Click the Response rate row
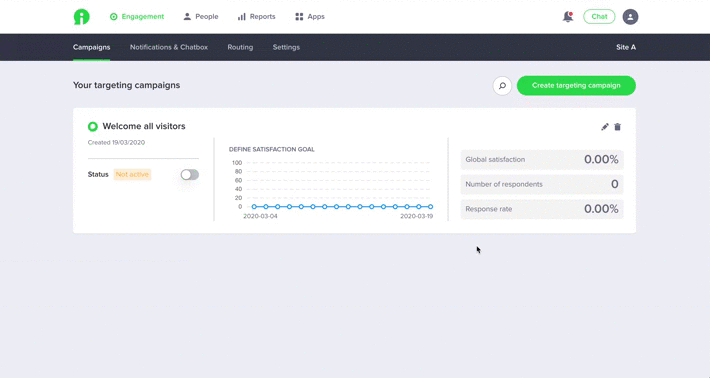The height and width of the screenshot is (378, 710). (x=542, y=209)
